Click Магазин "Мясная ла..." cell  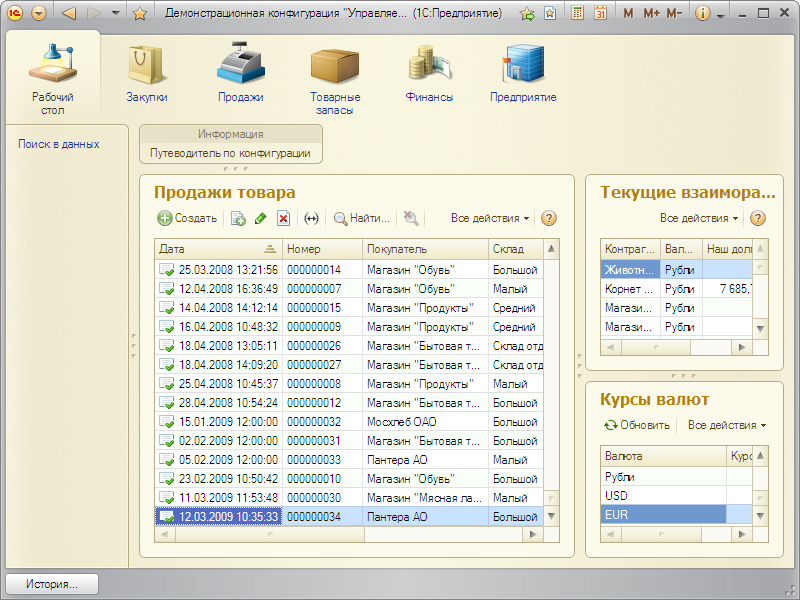(426, 497)
